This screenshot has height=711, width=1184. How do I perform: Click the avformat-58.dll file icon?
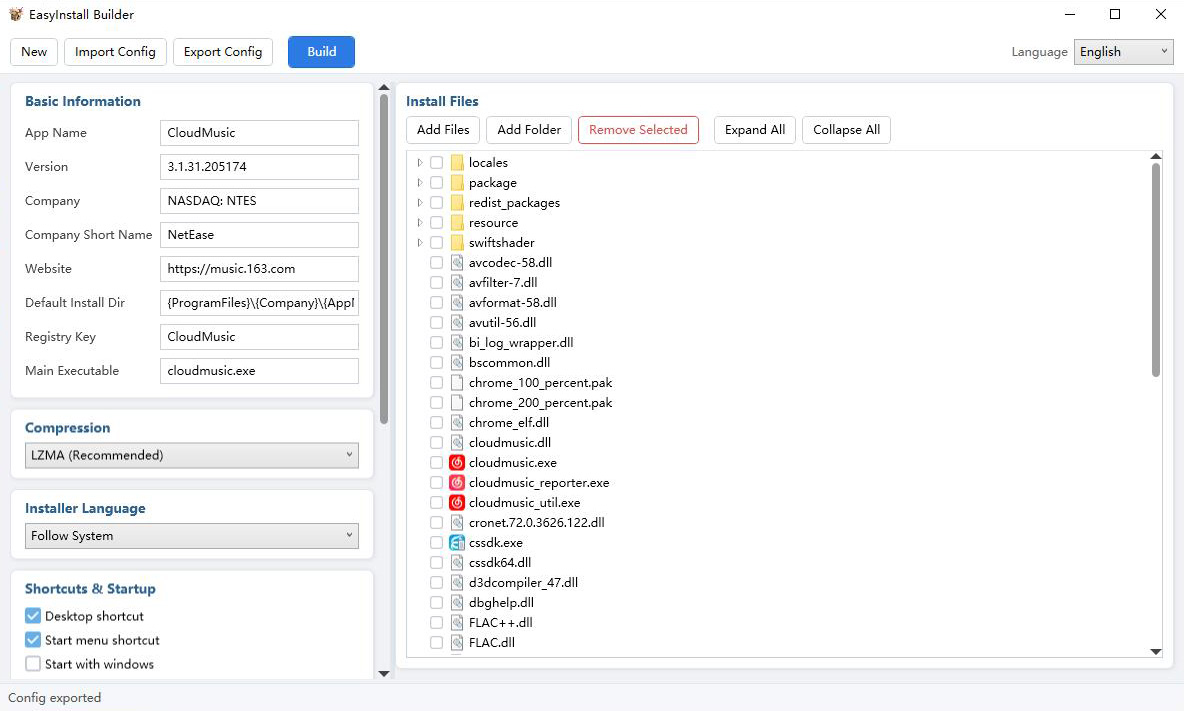tap(457, 303)
